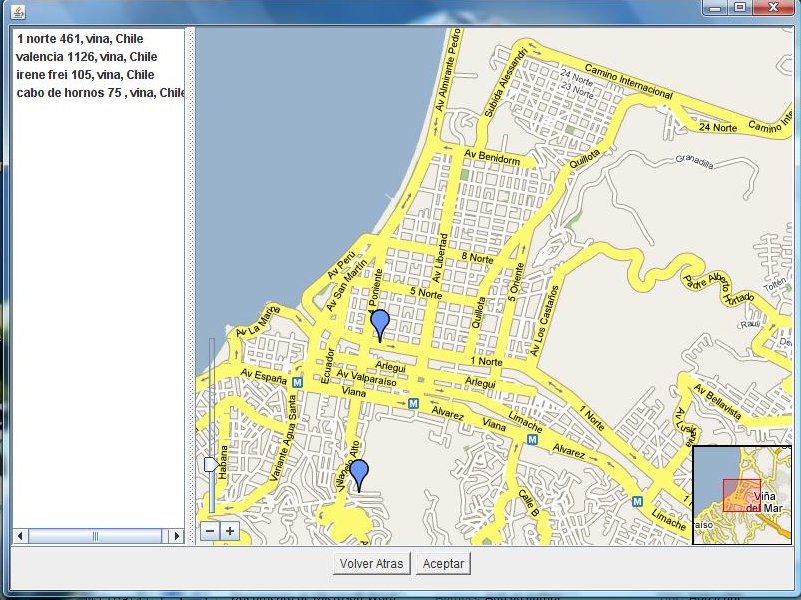
Task: Click the right arrow of the list scrollbar
Action: [177, 536]
